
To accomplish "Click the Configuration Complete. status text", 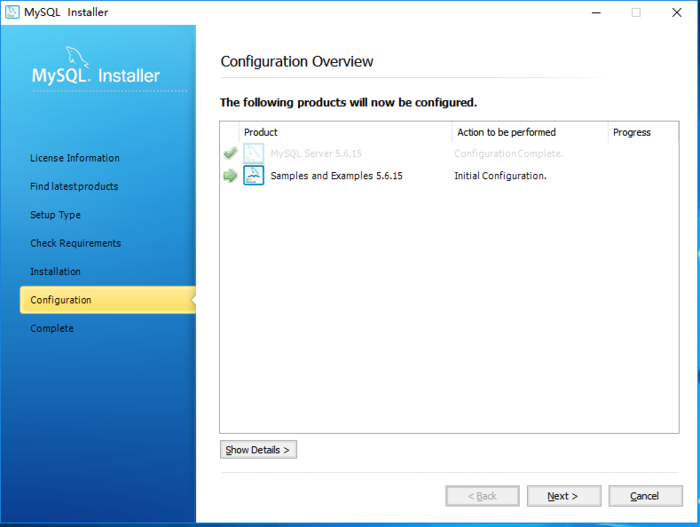I will [x=509, y=154].
